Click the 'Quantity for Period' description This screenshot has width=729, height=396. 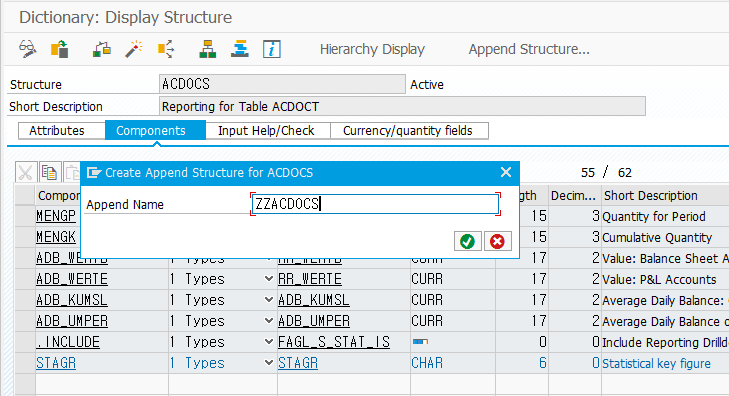pyautogui.click(x=654, y=217)
